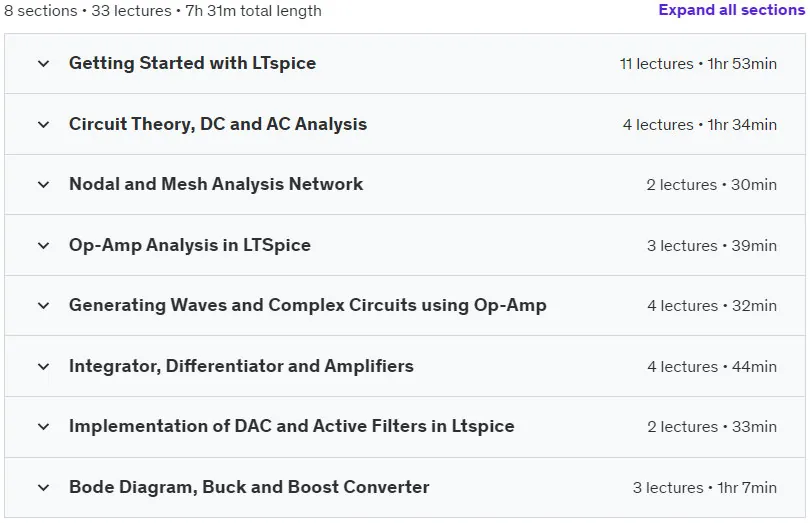Expand the Getting Started with LTspice chevron
The width and height of the screenshot is (810, 523).
(44, 64)
